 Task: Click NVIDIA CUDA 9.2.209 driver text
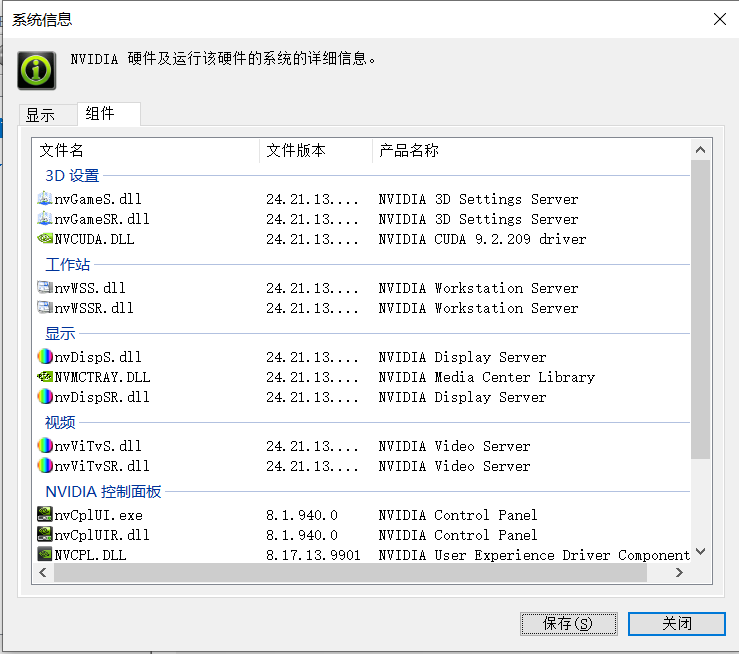pos(482,239)
